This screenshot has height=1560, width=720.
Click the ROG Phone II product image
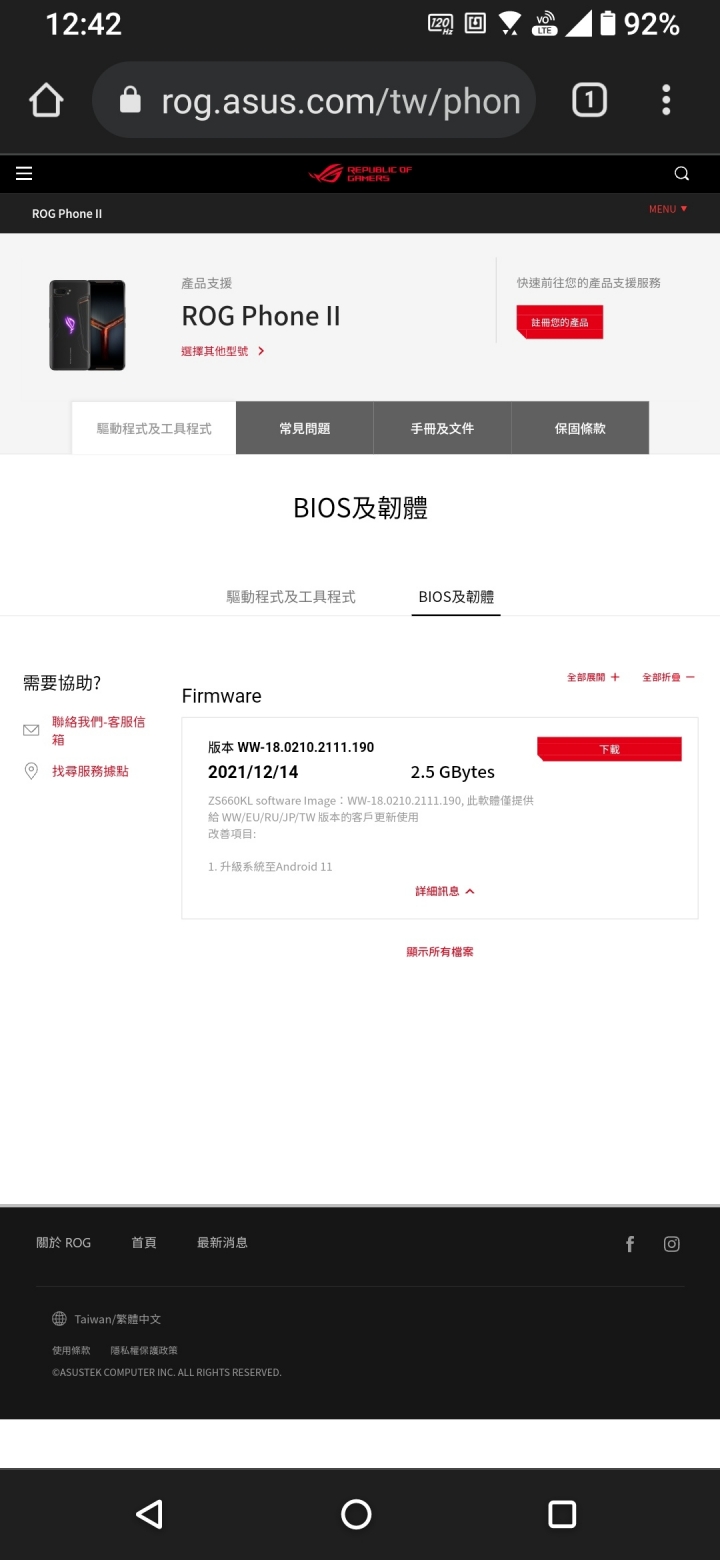[88, 325]
